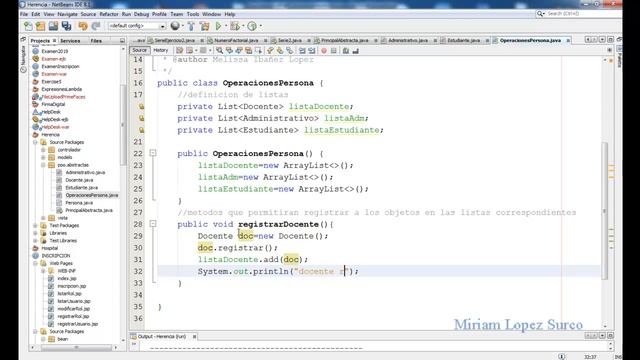Switch to the Files tab

pyautogui.click(x=96, y=41)
